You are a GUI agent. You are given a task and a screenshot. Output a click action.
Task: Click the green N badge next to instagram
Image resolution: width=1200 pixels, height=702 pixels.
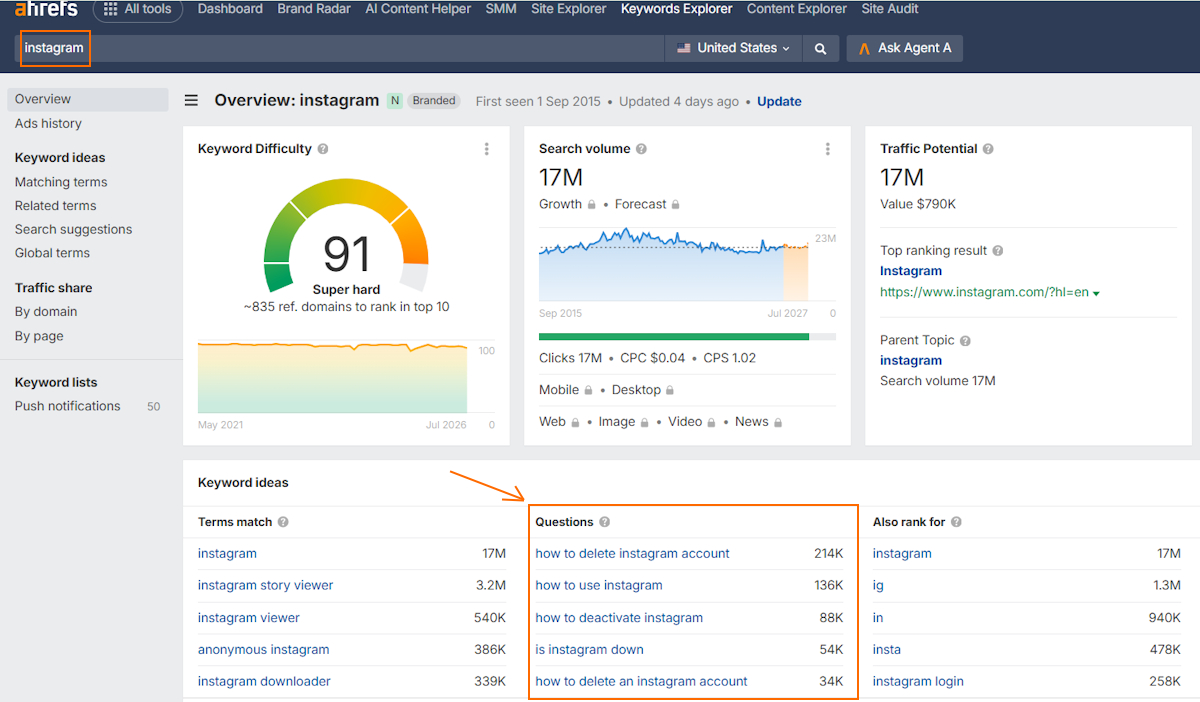click(395, 101)
